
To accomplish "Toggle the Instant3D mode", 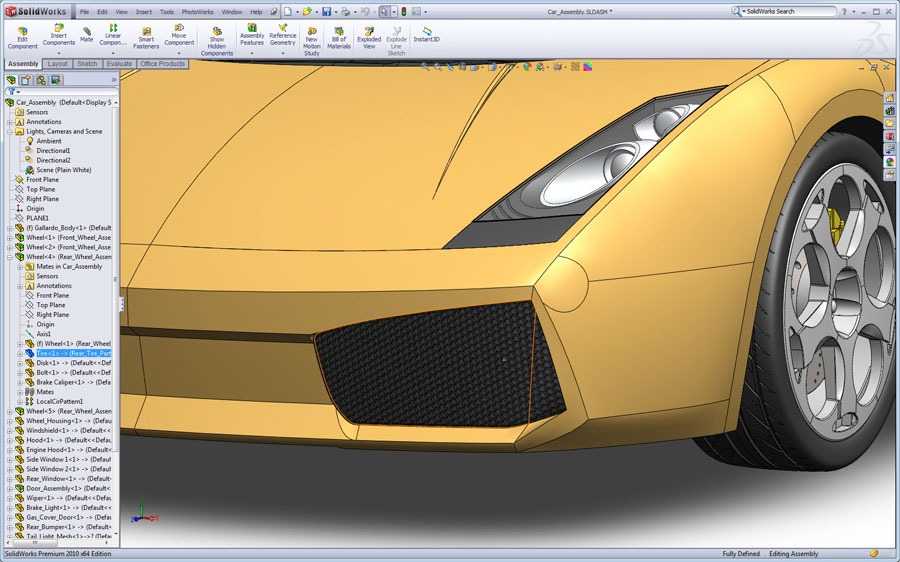I will coord(426,34).
